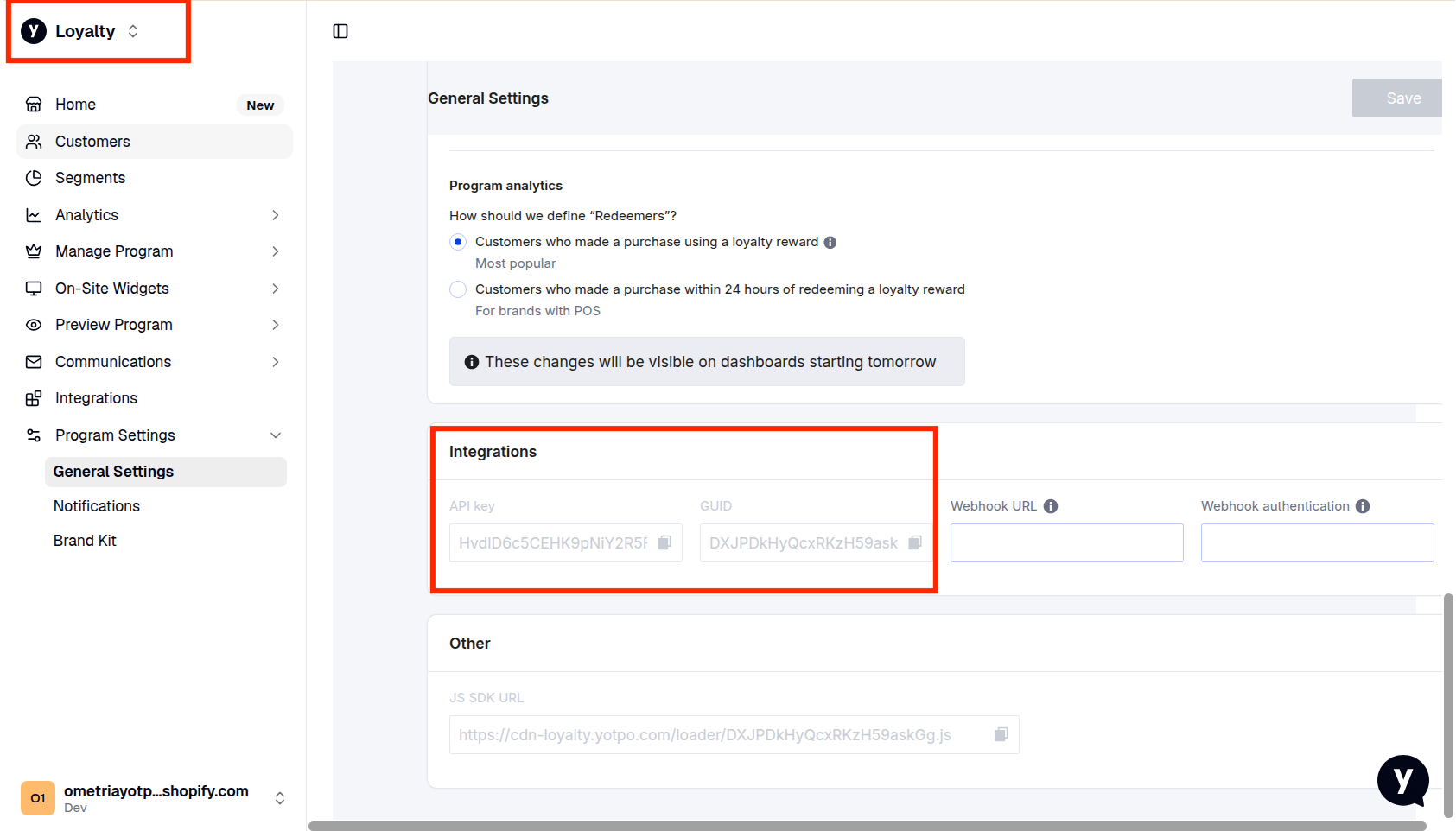Click the 'General Settings' page title
The height and width of the screenshot is (831, 1456).
click(x=488, y=98)
